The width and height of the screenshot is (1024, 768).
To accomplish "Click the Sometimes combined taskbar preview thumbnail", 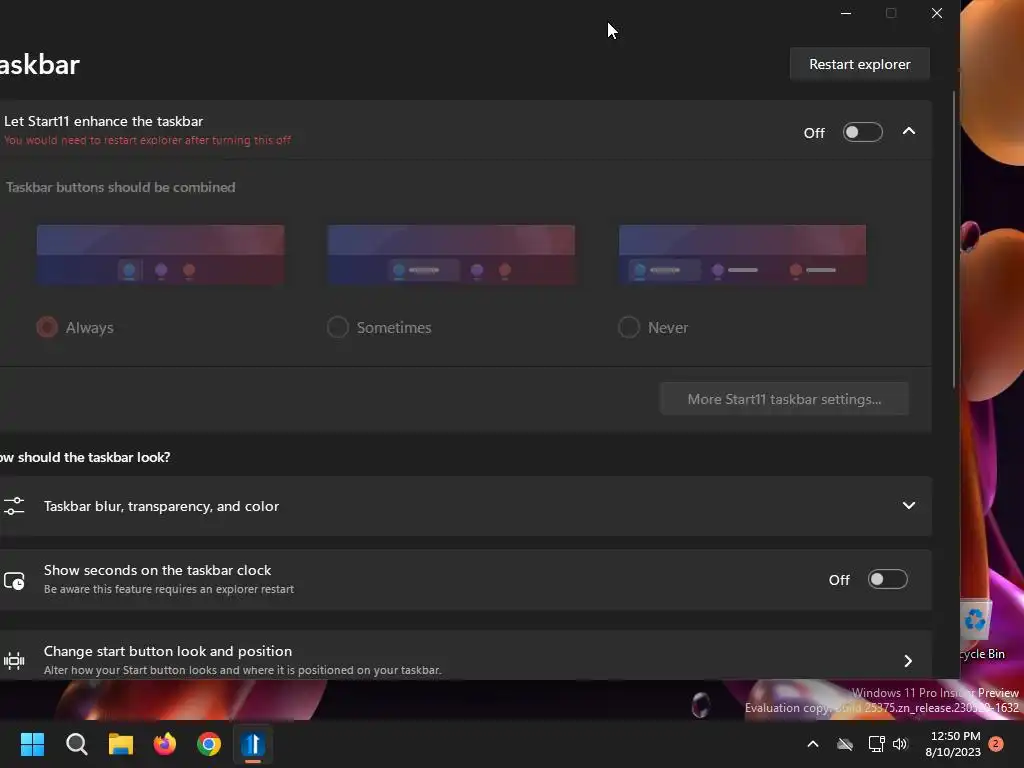I will click(x=451, y=255).
